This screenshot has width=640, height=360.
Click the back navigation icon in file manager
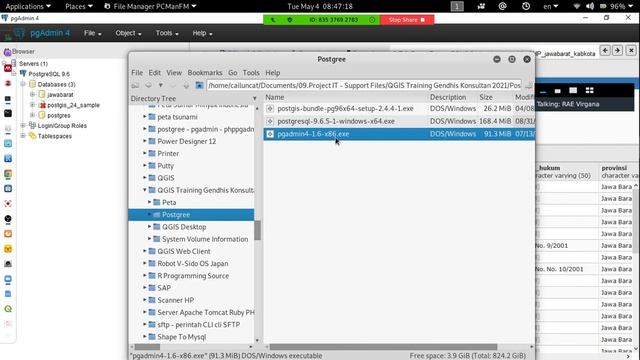click(148, 85)
